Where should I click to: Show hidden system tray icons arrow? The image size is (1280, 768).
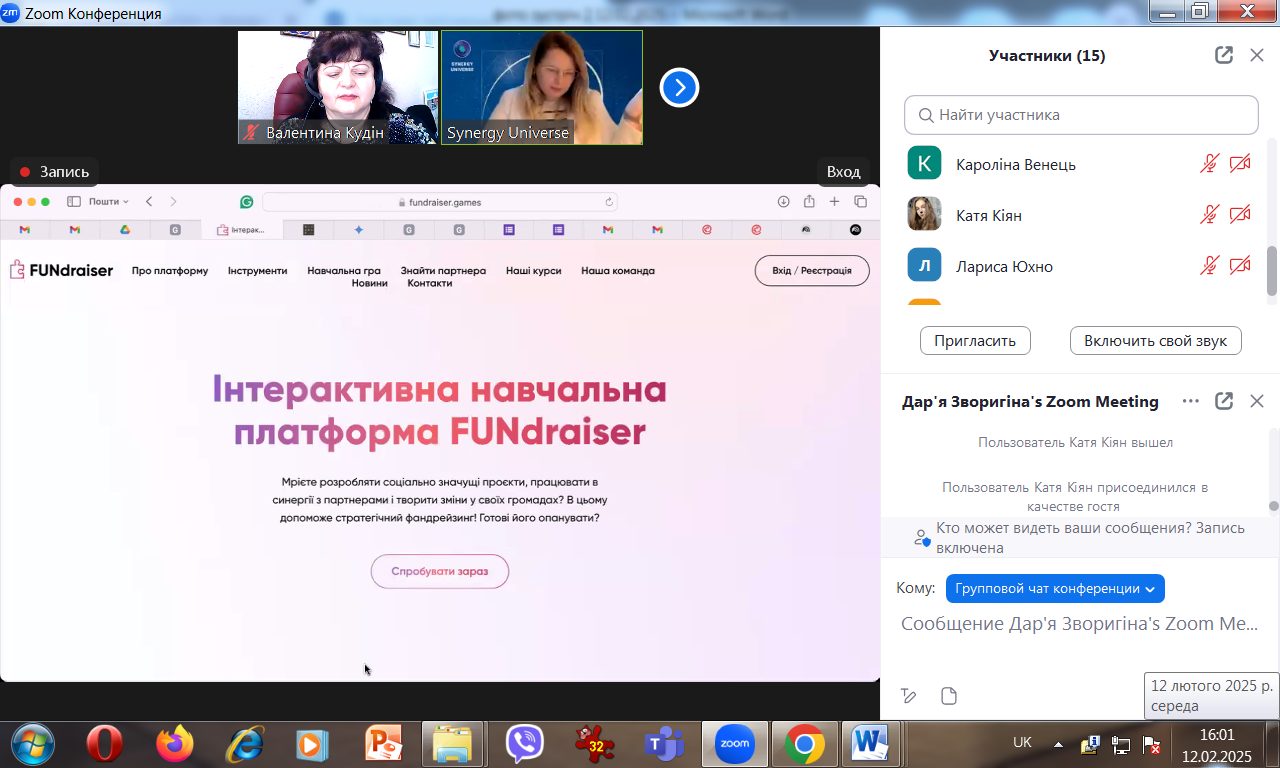pos(1059,745)
